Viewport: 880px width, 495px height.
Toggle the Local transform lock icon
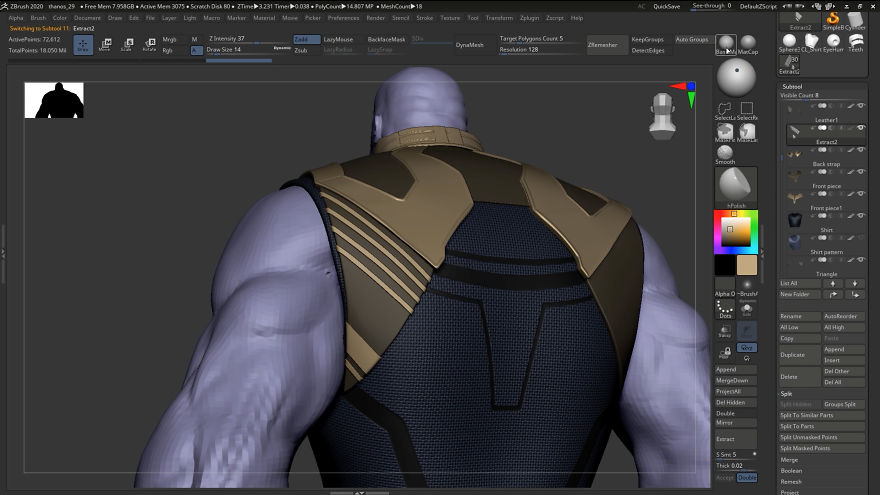click(x=725, y=353)
